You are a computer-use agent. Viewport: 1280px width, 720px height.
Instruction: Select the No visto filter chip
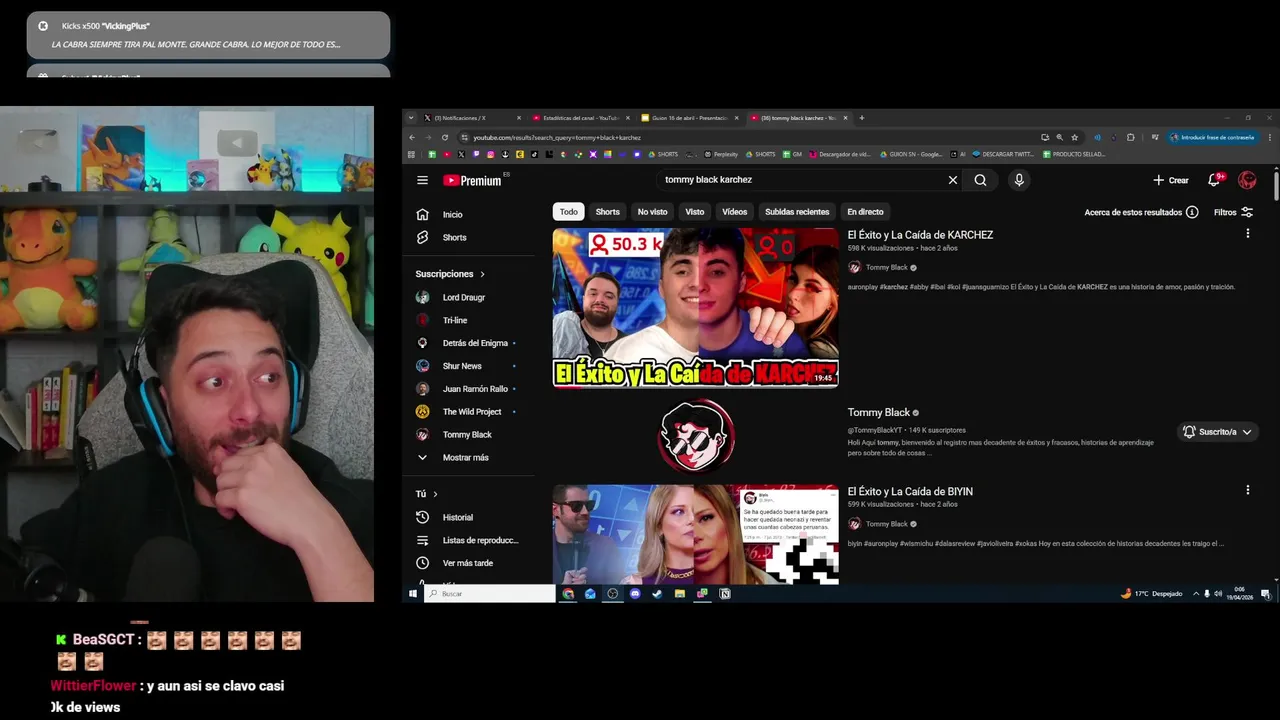pyautogui.click(x=652, y=212)
